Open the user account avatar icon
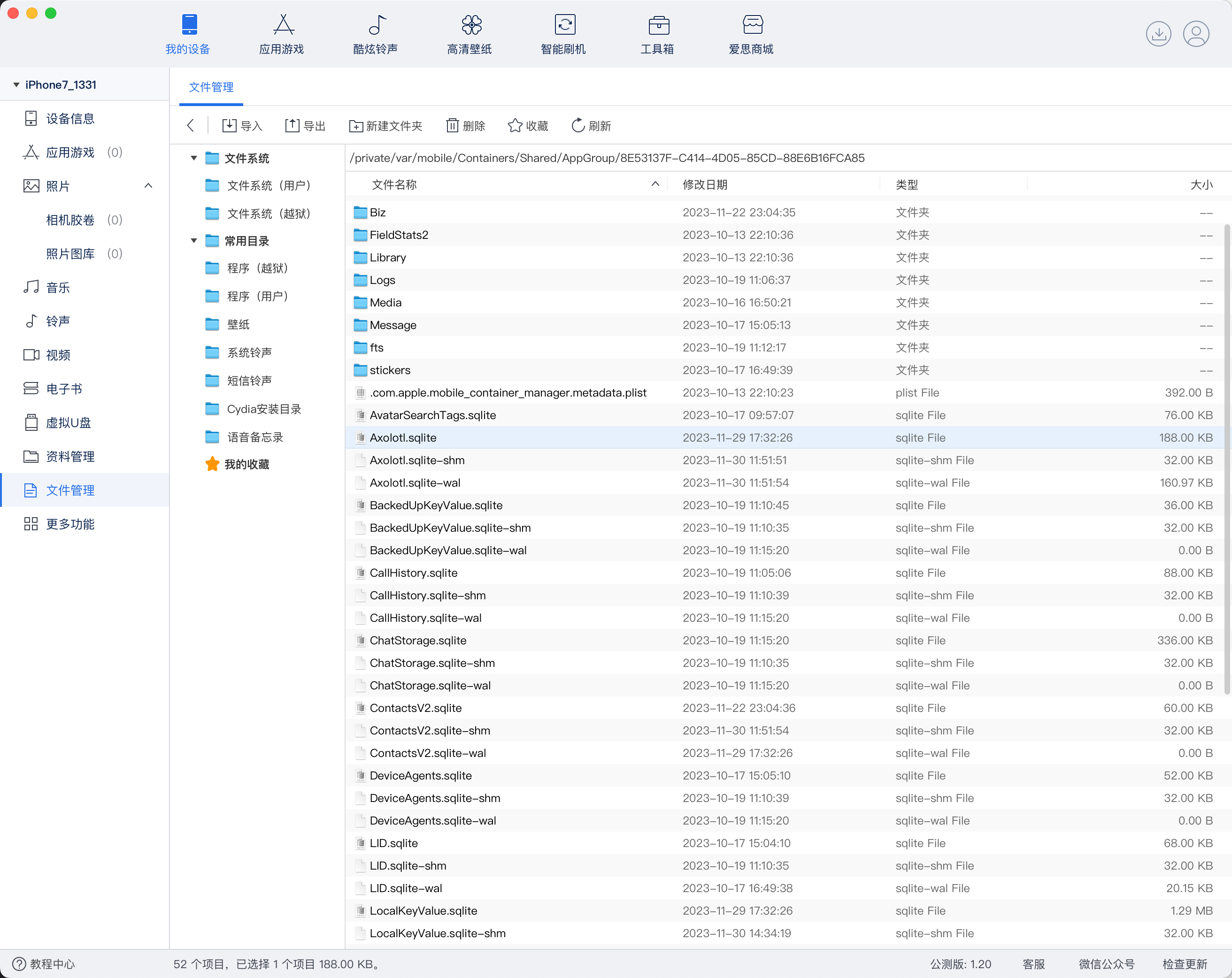Viewport: 1232px width, 978px height. (1195, 34)
